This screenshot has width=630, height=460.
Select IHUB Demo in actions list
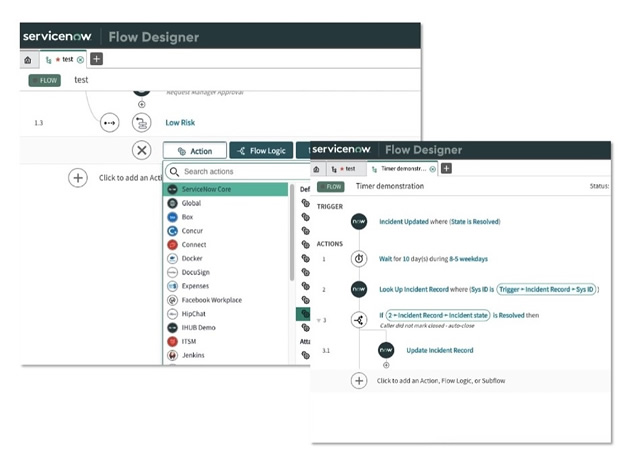225,328
